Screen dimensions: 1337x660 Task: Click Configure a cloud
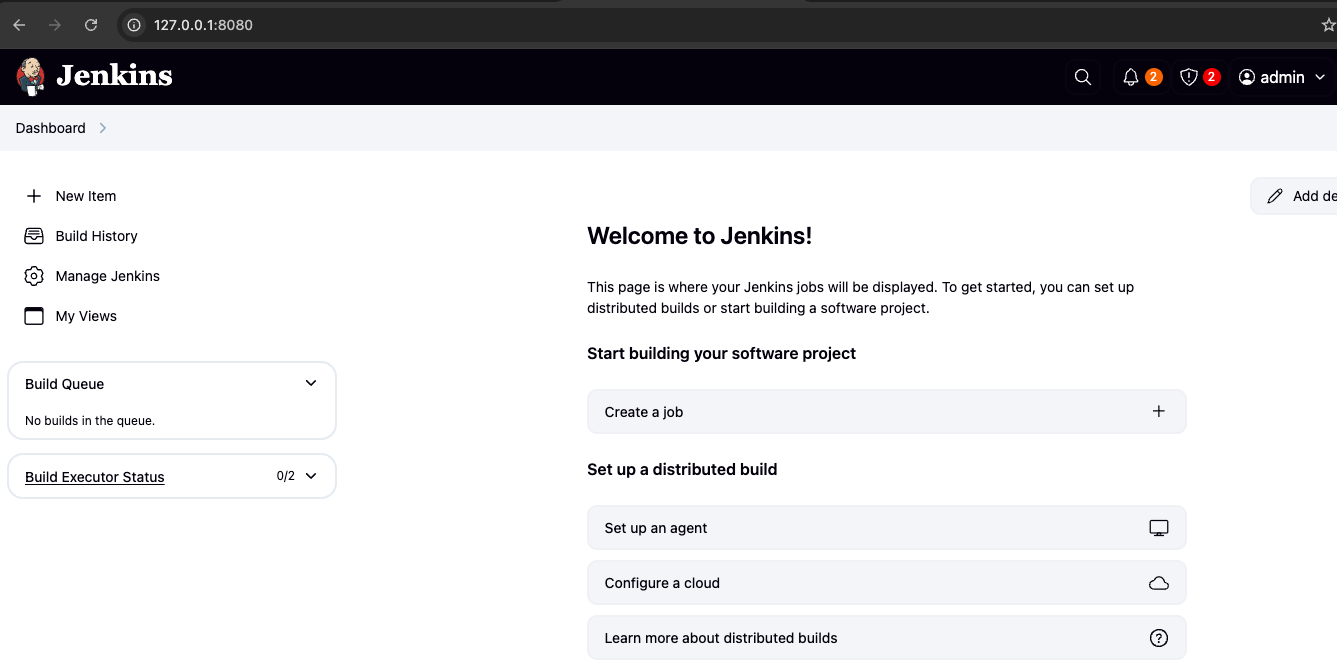pos(887,583)
